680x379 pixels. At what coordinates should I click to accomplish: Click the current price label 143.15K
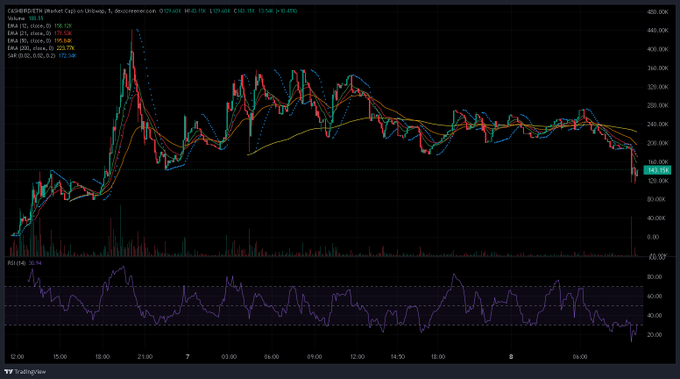point(657,170)
